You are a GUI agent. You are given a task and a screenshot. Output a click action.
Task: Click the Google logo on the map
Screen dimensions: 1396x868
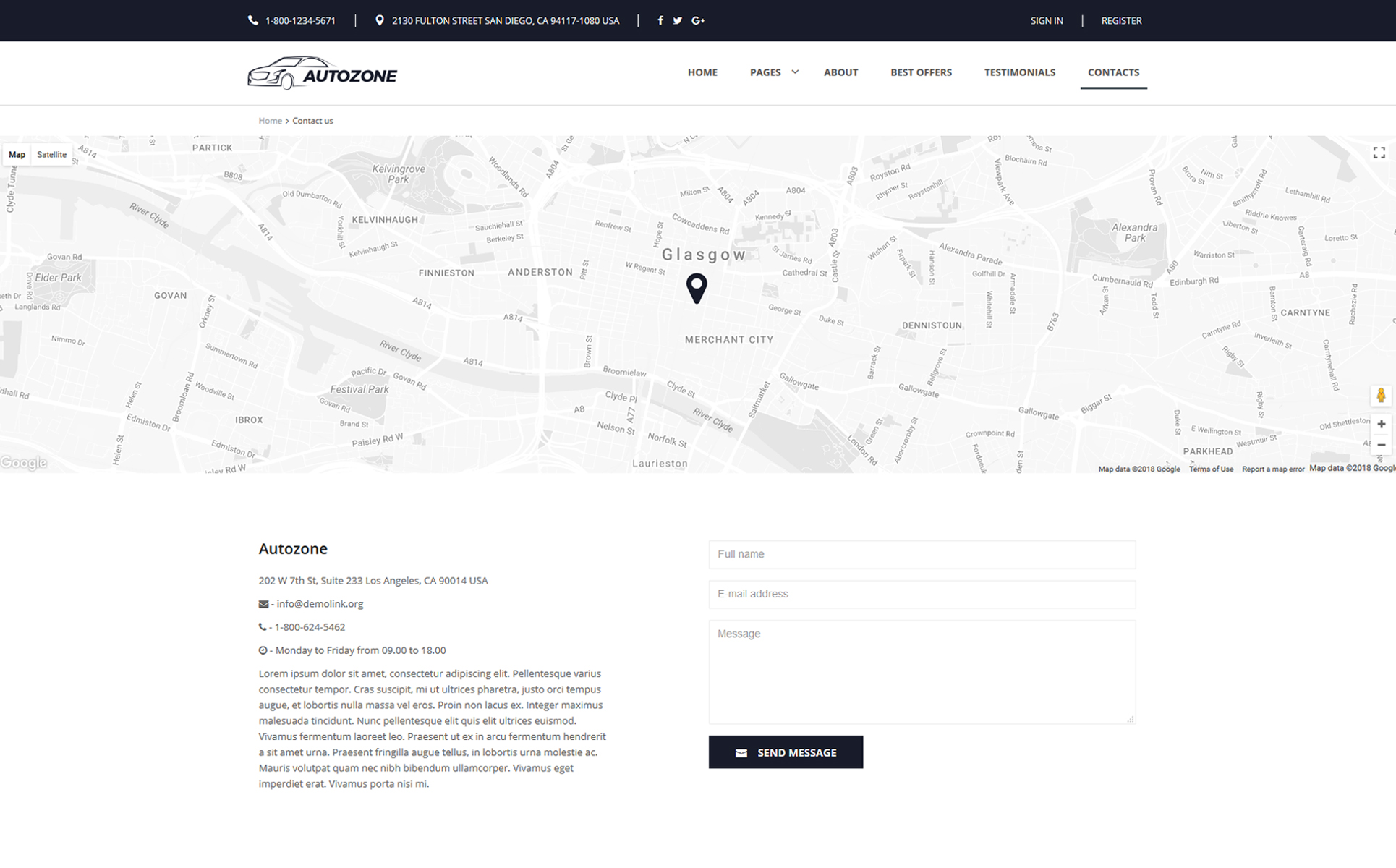pos(24,463)
